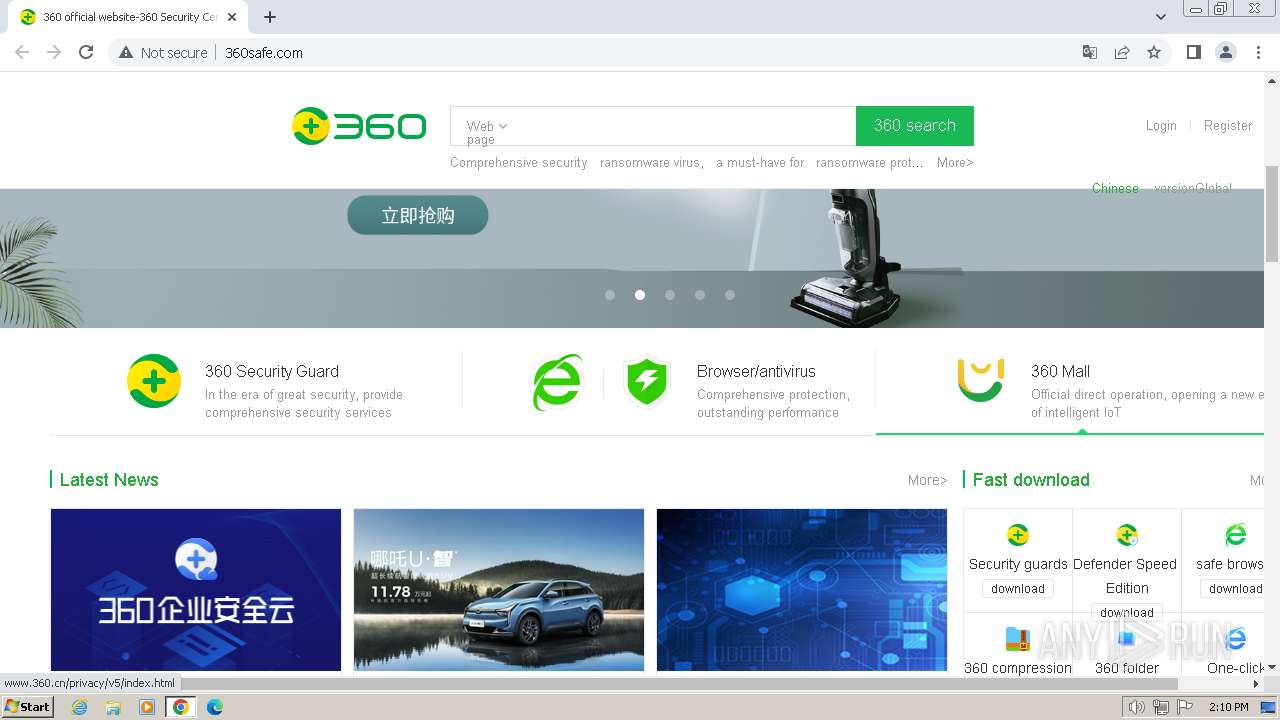
Task: Switch language to Chinese version
Action: [x=1115, y=188]
